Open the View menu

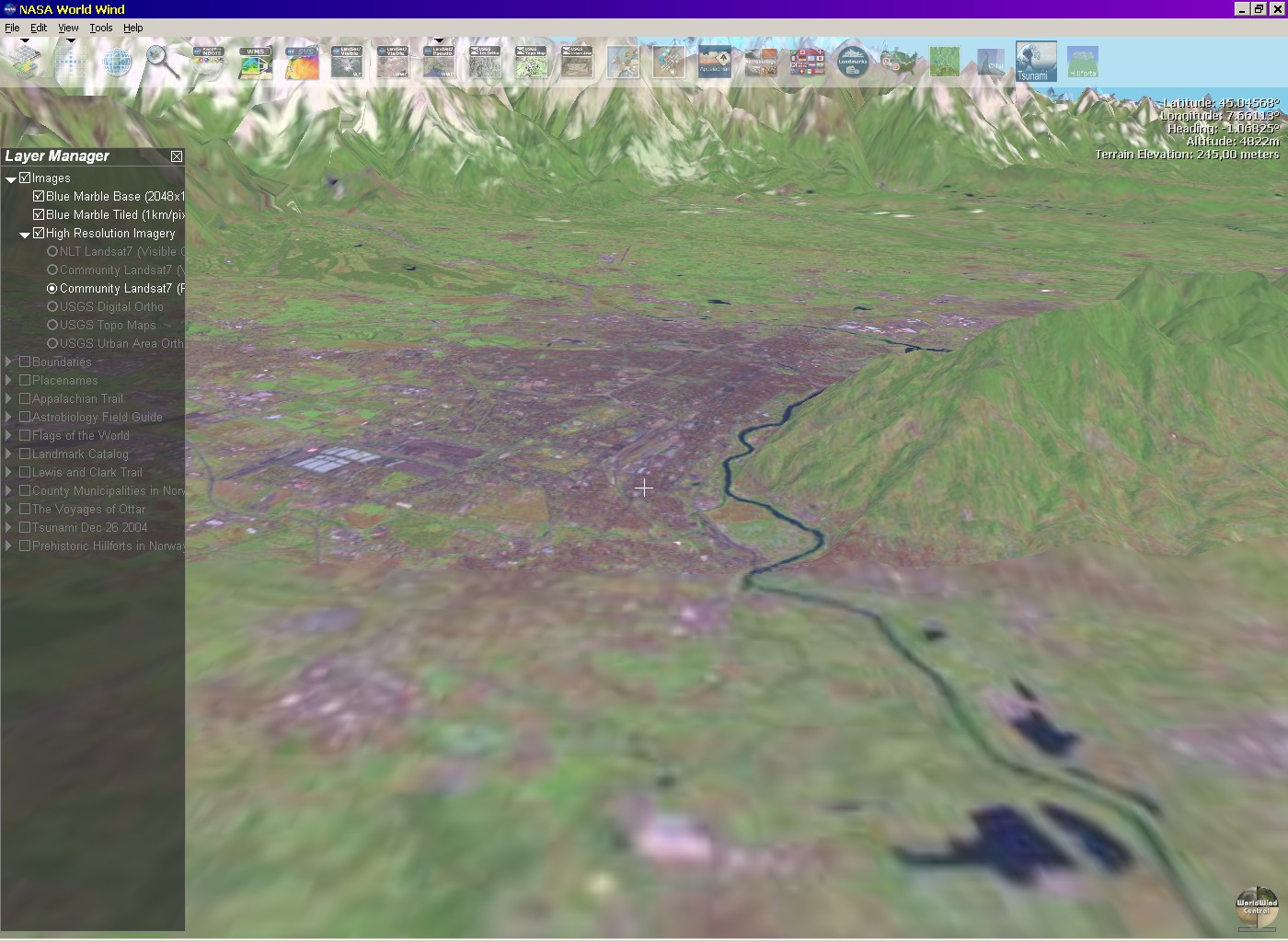[68, 28]
